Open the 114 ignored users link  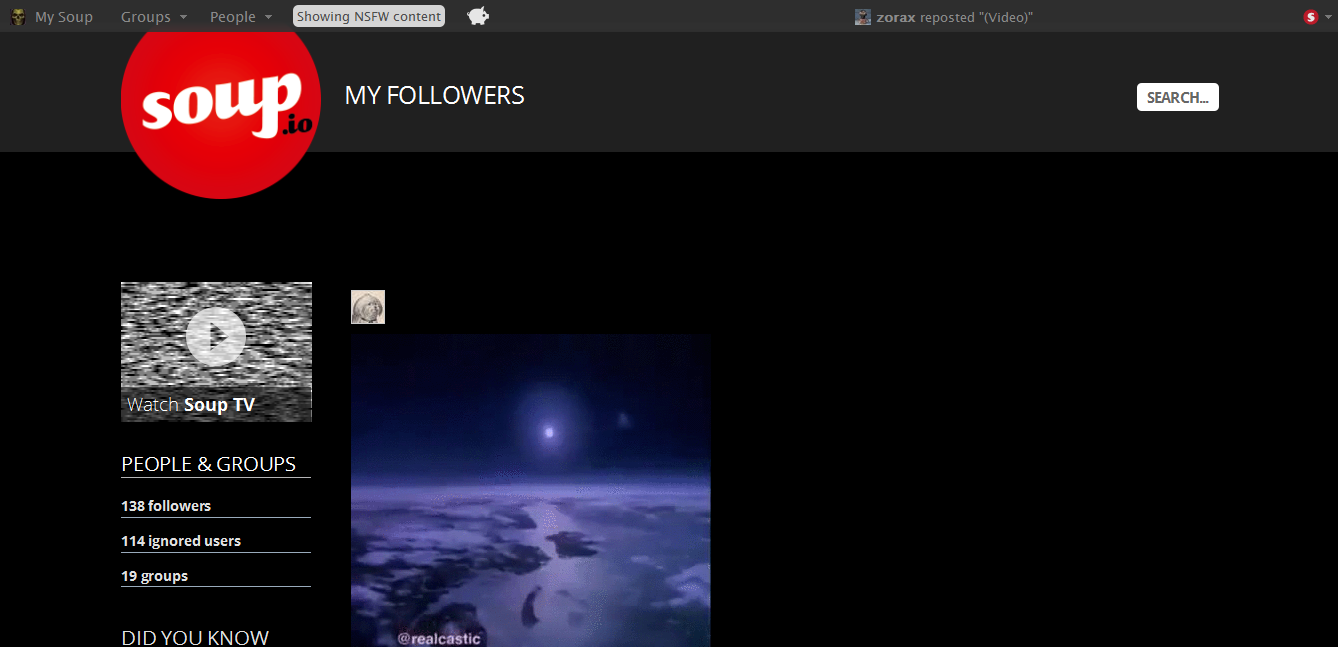pyautogui.click(x=181, y=541)
